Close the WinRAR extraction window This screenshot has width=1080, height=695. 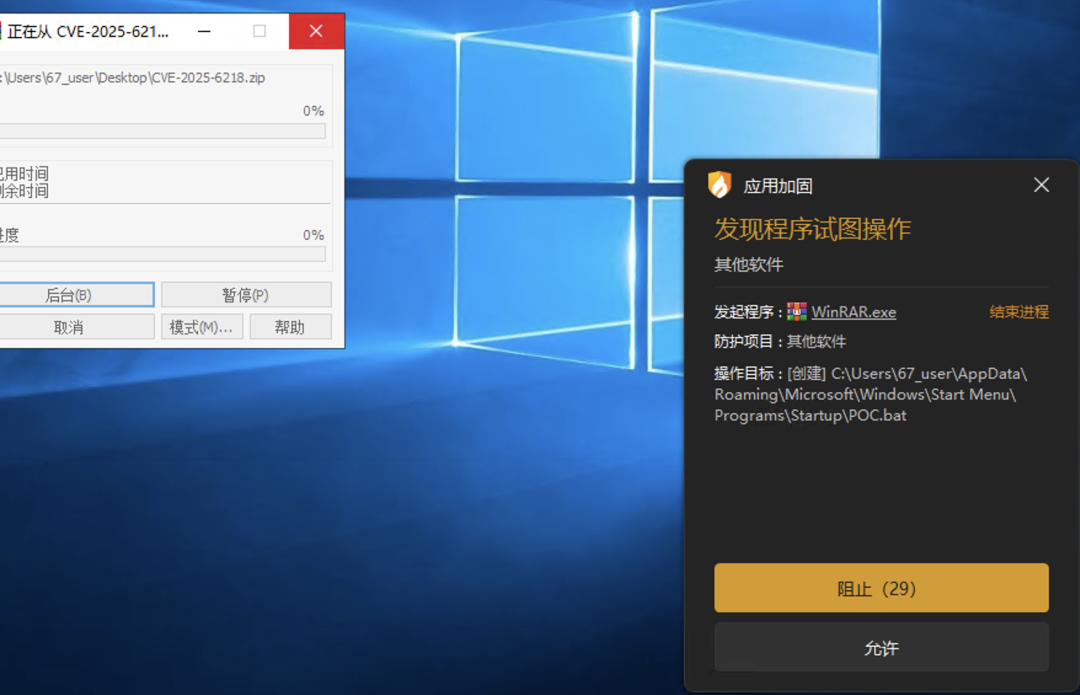click(316, 31)
